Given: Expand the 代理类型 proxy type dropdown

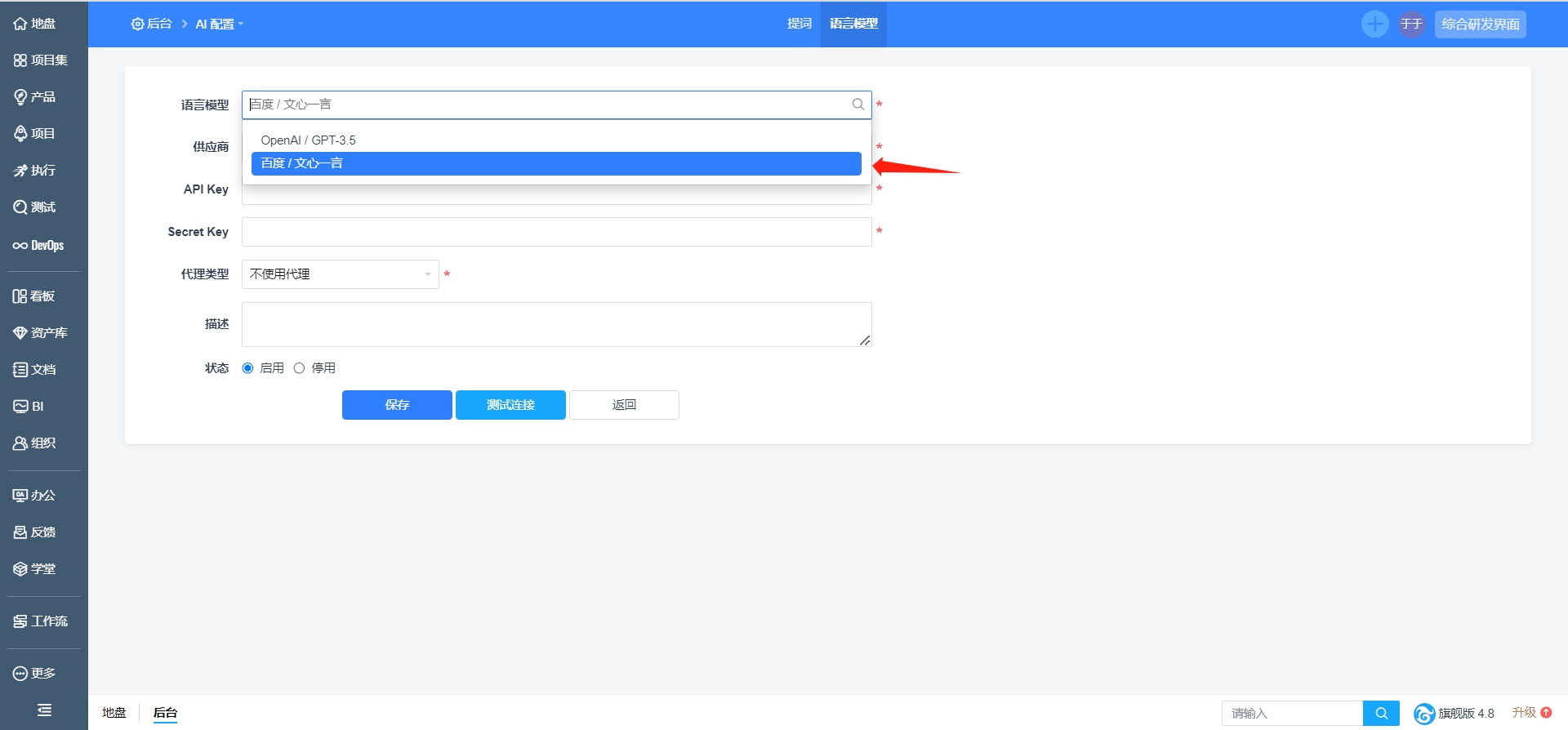Looking at the screenshot, I should coord(341,274).
